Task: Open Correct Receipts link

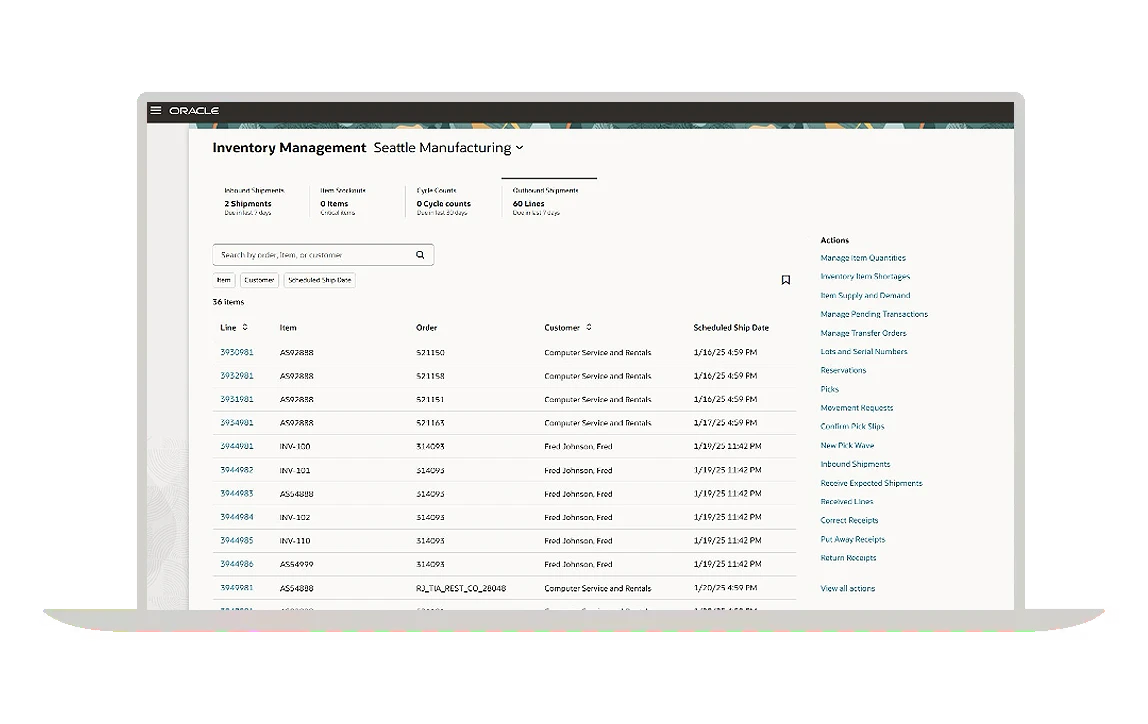Action: [849, 520]
